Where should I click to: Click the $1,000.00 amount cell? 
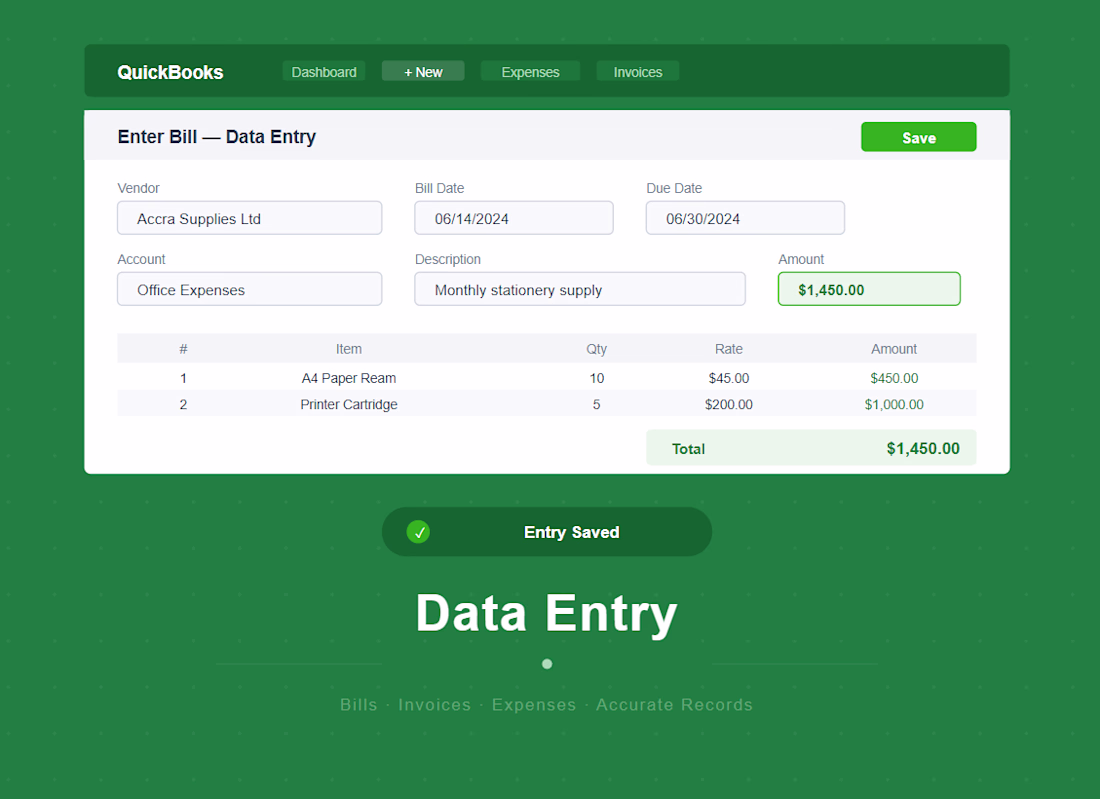coord(894,404)
